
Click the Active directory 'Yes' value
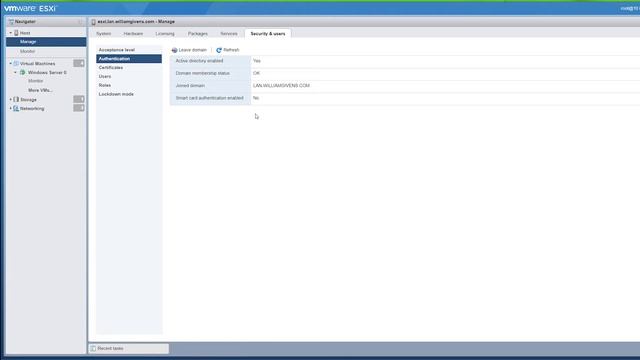257,61
